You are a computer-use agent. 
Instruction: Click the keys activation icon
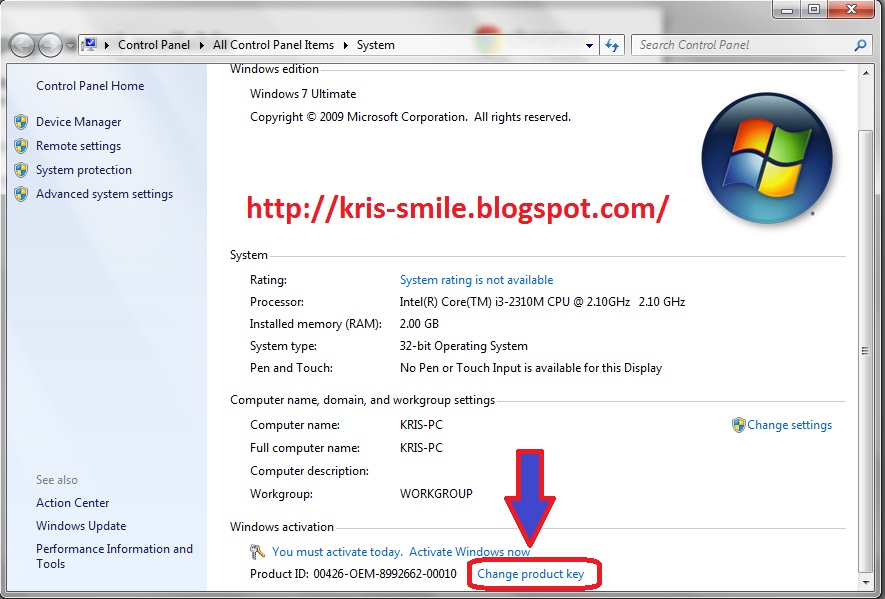point(257,552)
